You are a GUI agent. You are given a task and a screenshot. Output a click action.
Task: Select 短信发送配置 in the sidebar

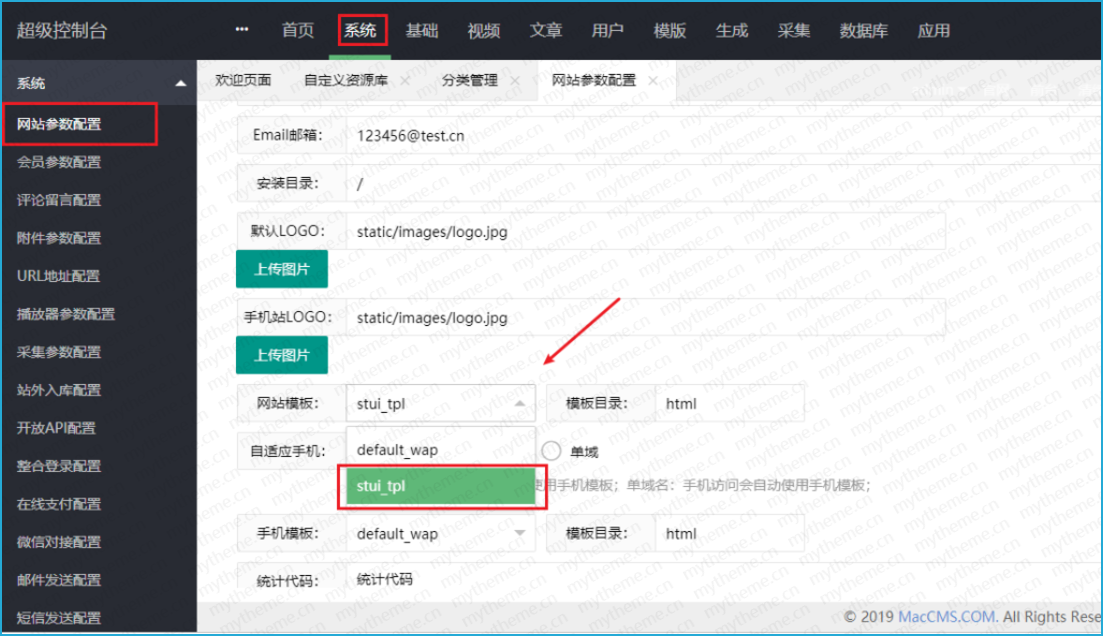pyautogui.click(x=59, y=618)
